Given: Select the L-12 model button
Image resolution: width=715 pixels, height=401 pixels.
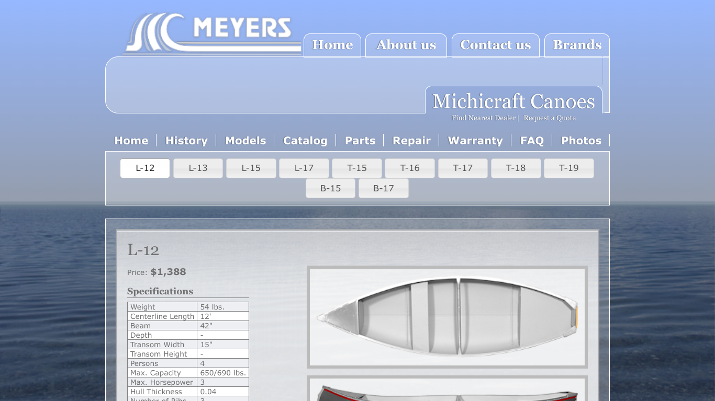Looking at the screenshot, I should (145, 168).
